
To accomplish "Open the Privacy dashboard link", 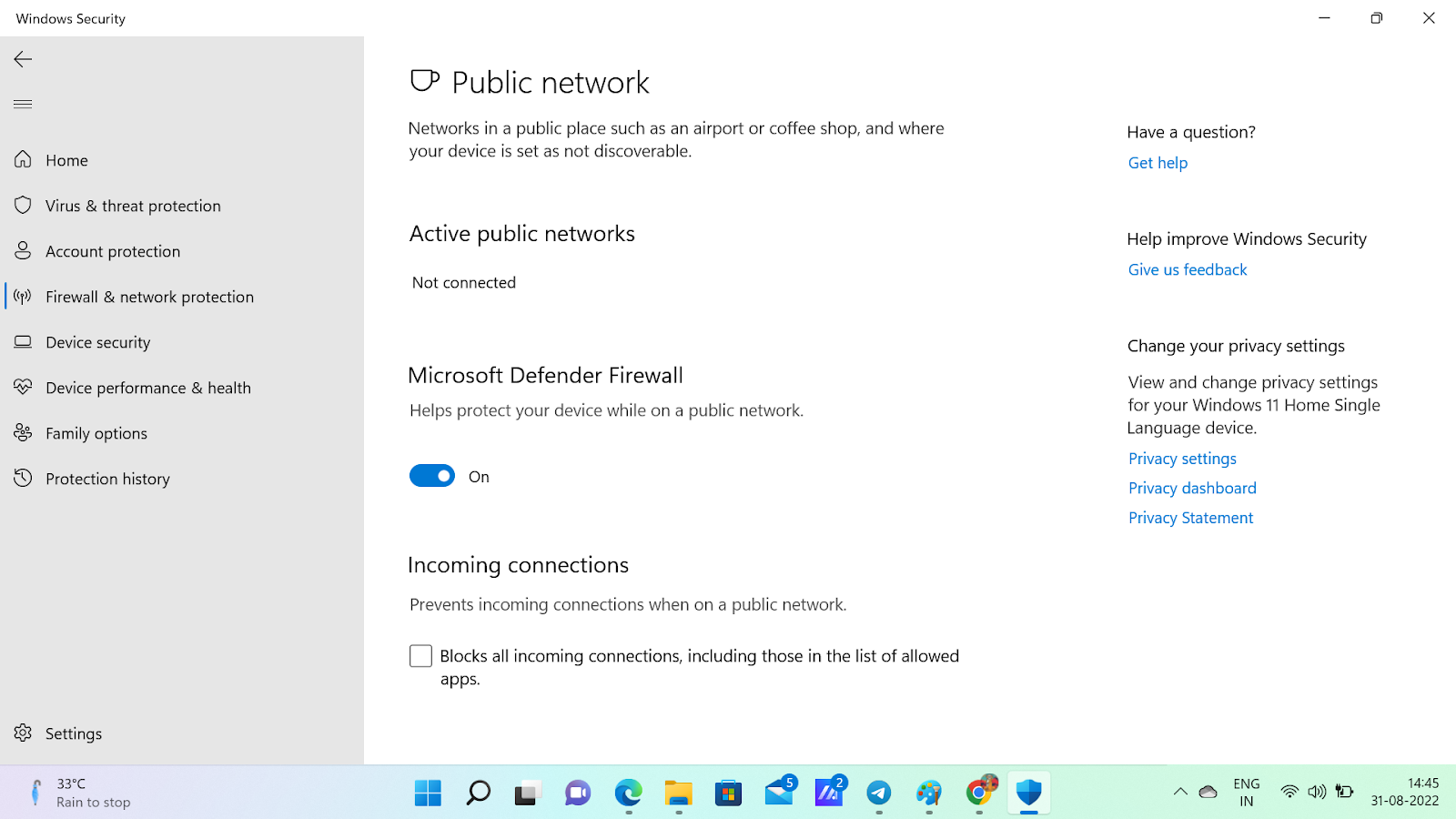I will click(x=1192, y=488).
